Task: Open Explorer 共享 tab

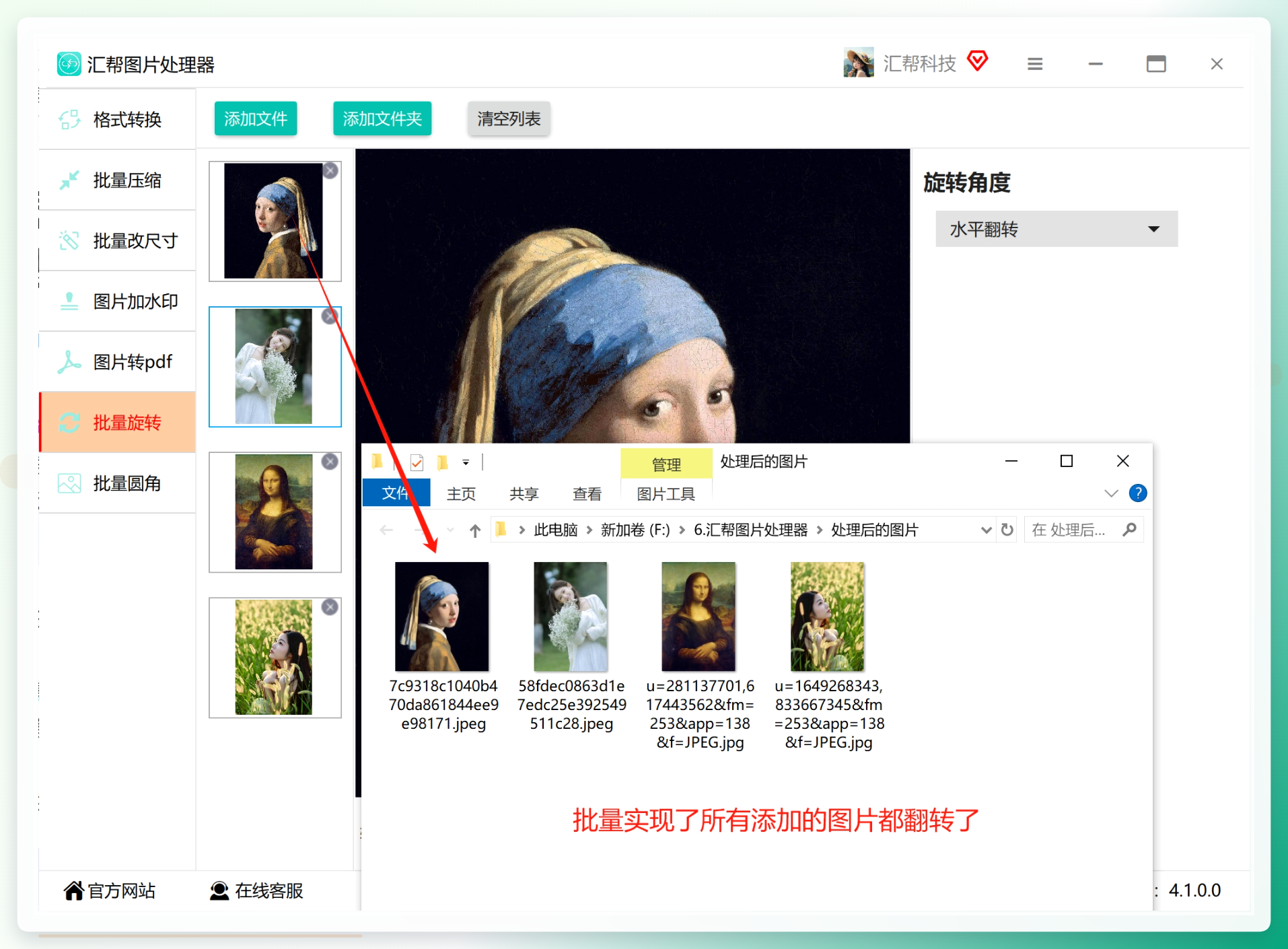Action: click(524, 493)
